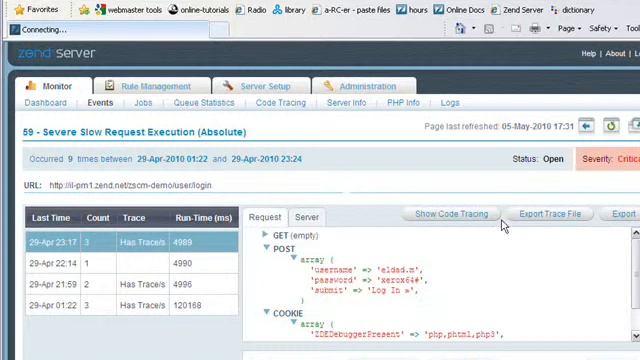Open the online-tutorials bookmark
The width and height of the screenshot is (640, 360).
(x=199, y=10)
